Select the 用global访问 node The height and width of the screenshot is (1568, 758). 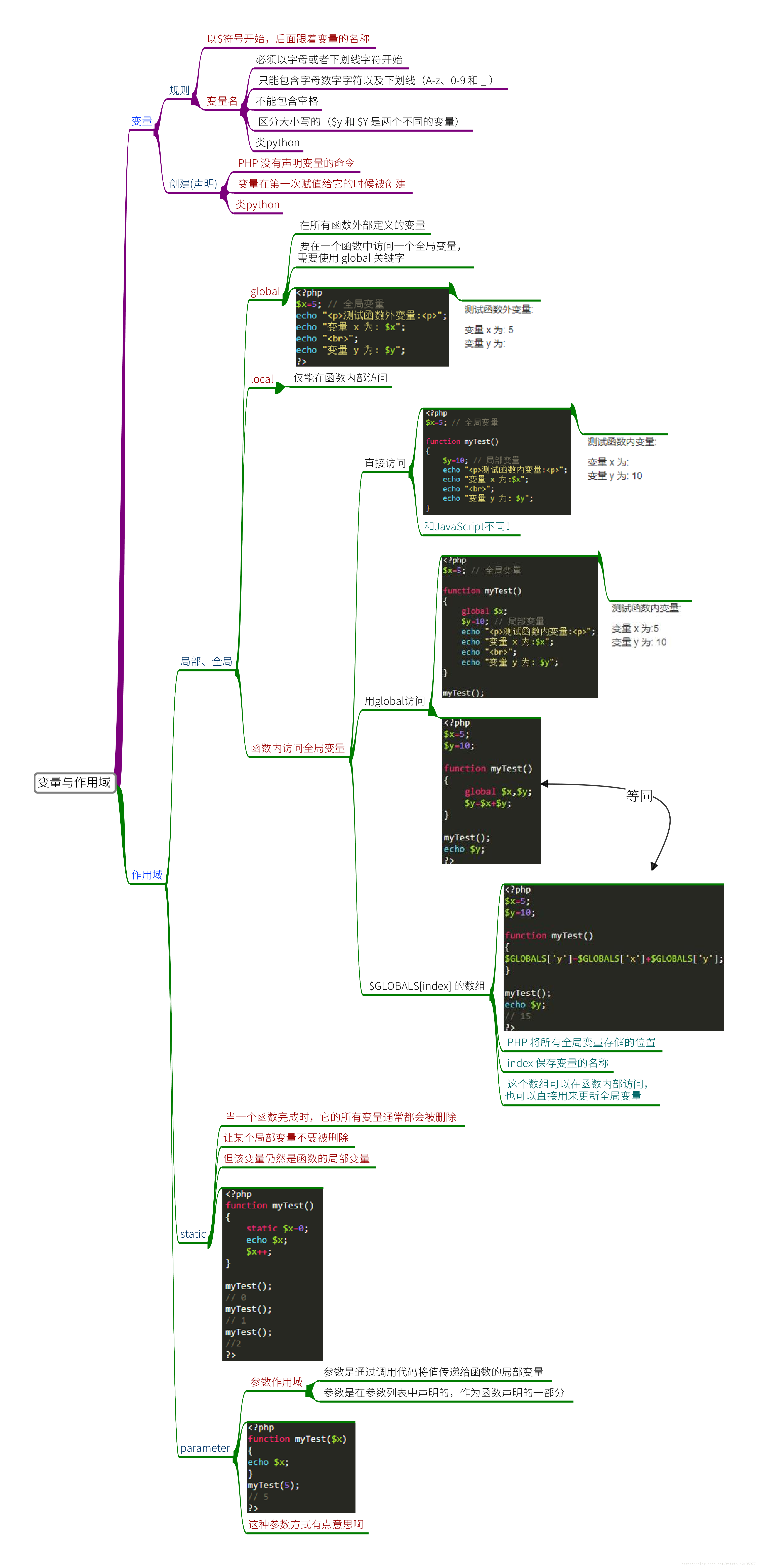(x=394, y=701)
